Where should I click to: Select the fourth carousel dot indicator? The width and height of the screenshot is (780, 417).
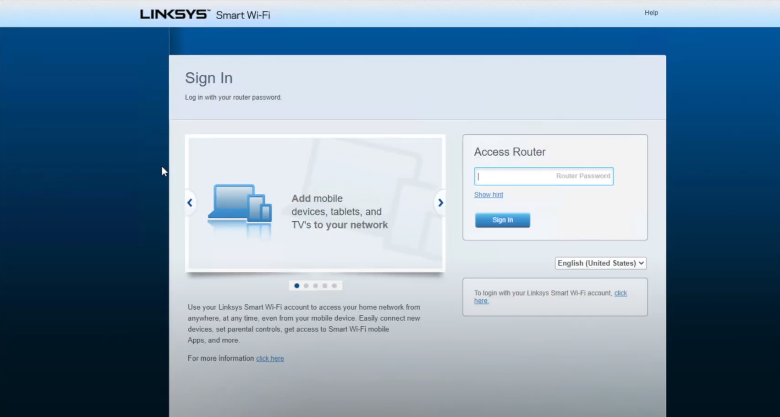coord(325,286)
